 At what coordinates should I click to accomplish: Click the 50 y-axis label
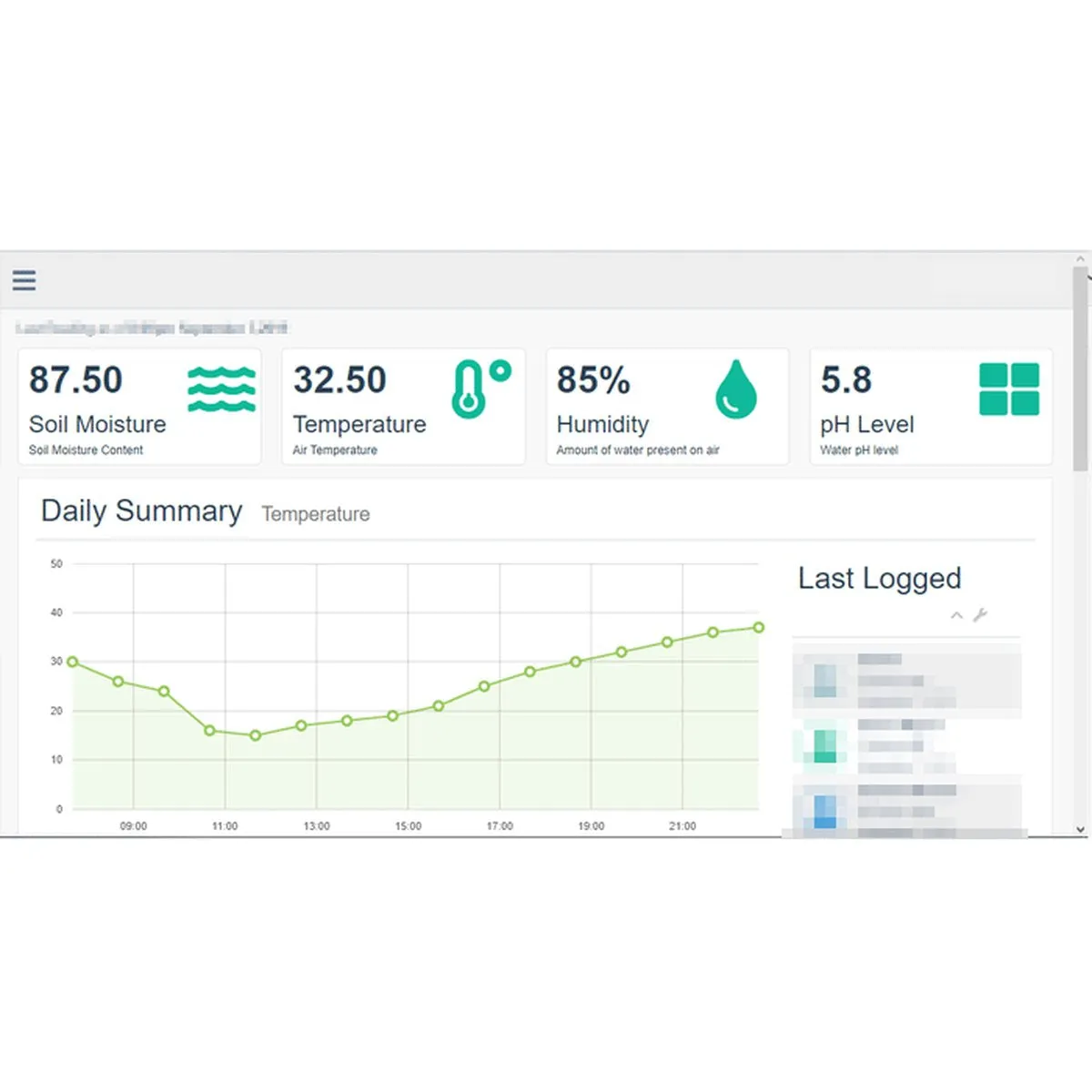pyautogui.click(x=56, y=564)
